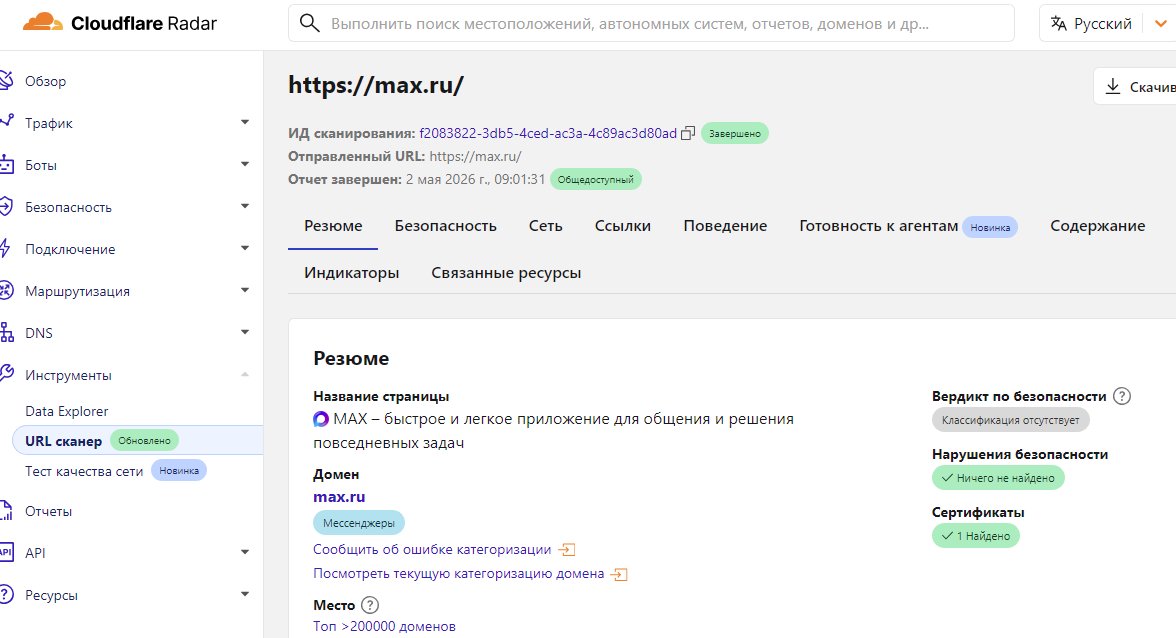Open the Содержание tab

coord(1097,226)
